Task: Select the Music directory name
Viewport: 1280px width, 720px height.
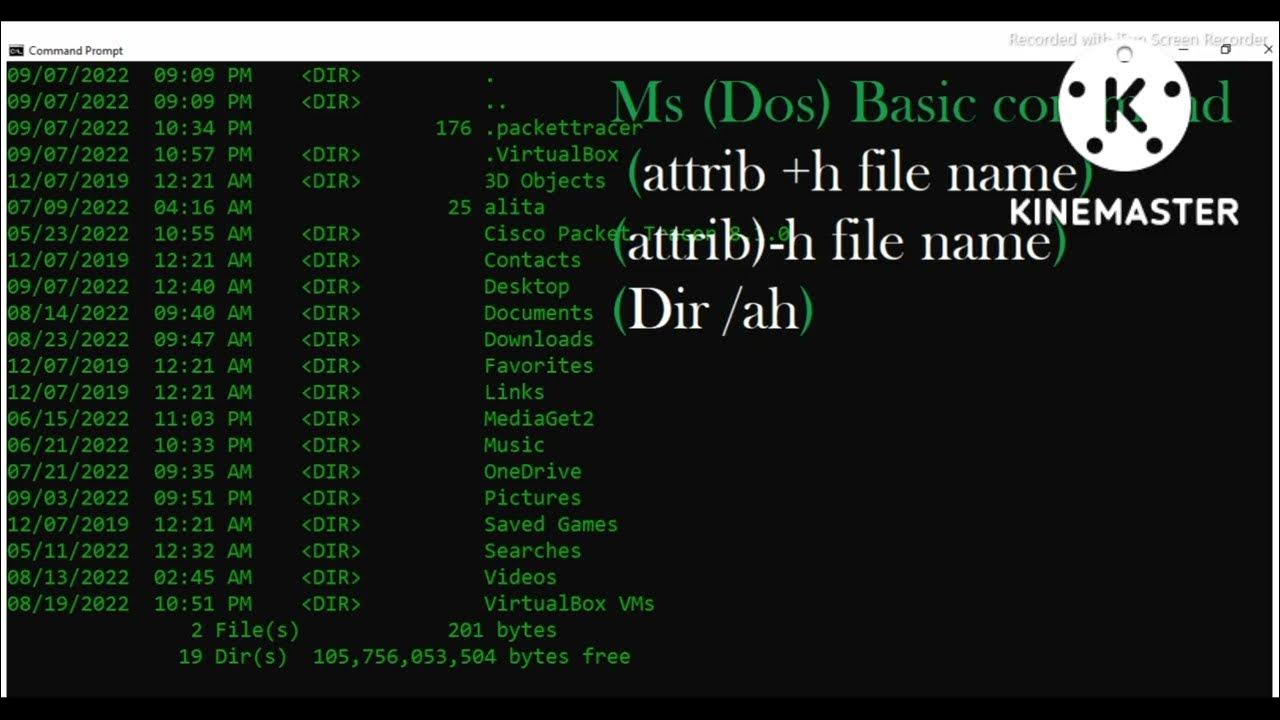Action: click(514, 445)
